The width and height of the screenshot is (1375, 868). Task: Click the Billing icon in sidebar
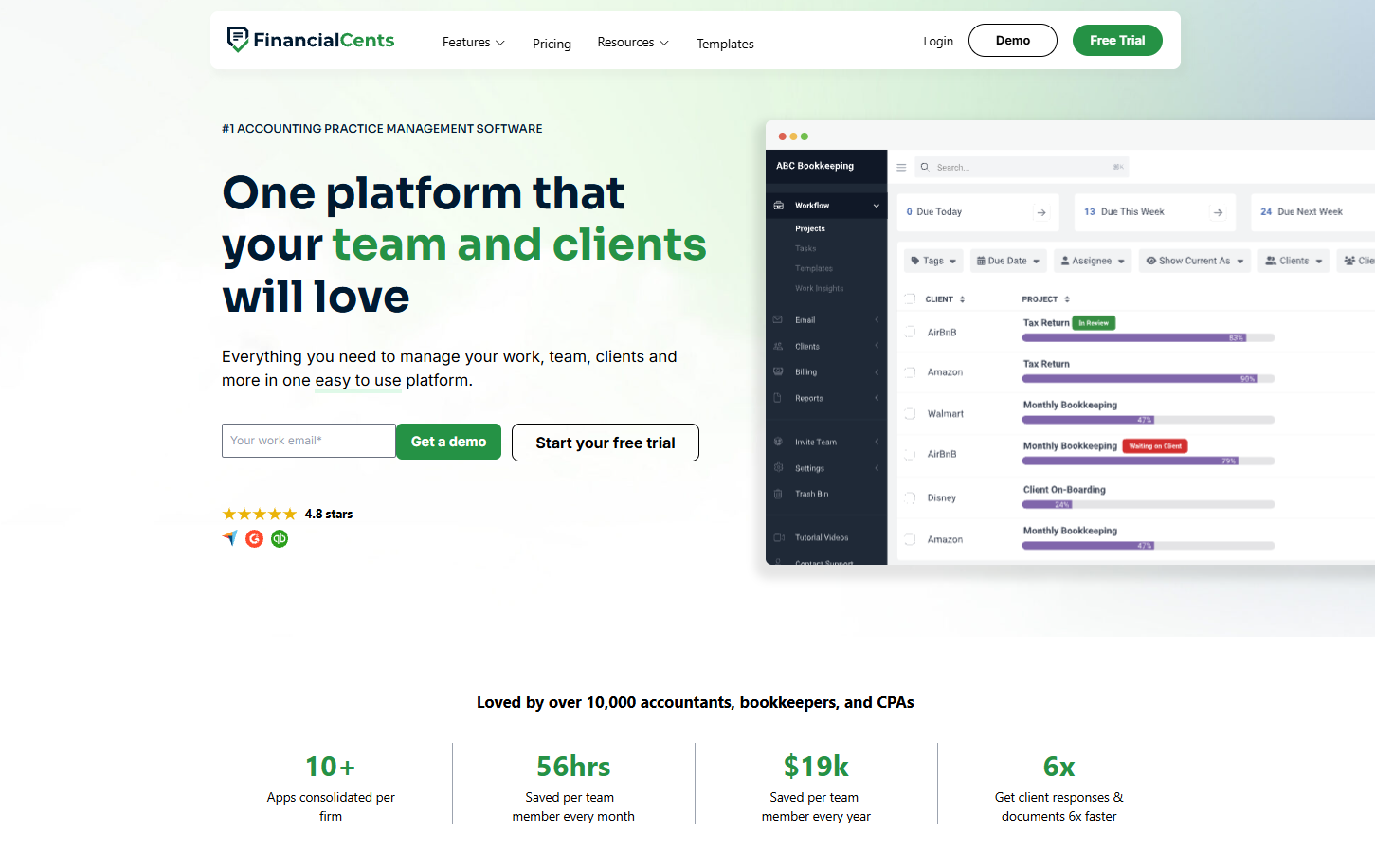coord(778,372)
